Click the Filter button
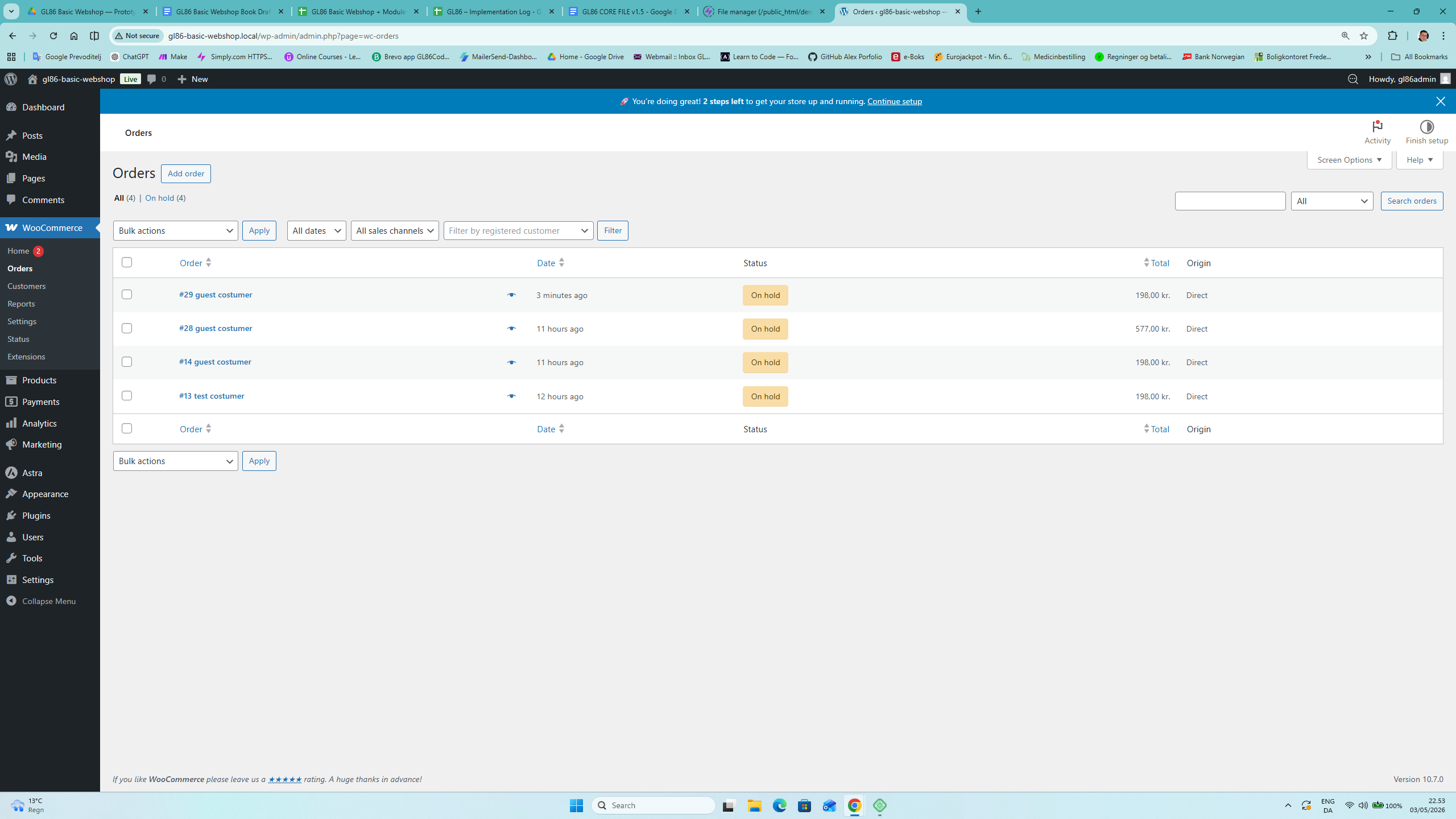The width and height of the screenshot is (1456, 819). click(x=613, y=230)
